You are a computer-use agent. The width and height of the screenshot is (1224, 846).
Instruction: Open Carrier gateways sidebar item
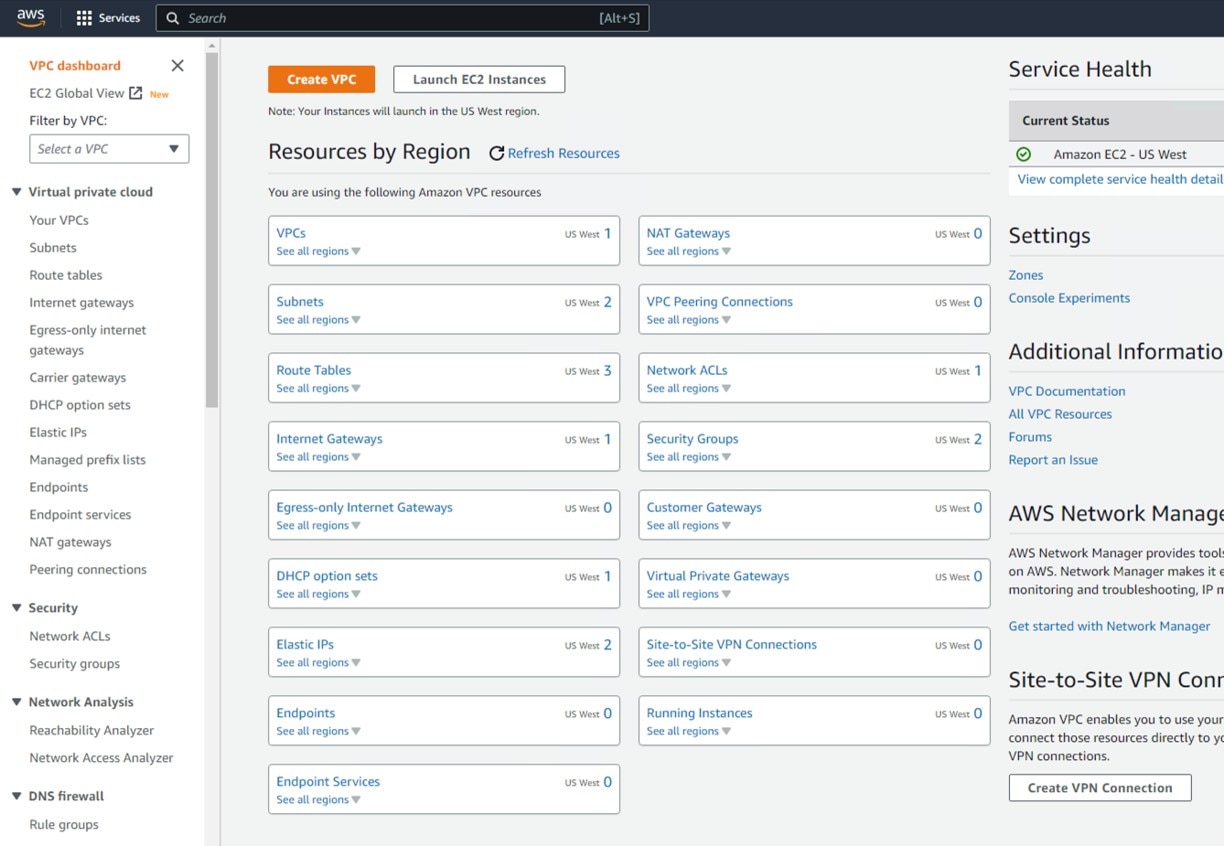pyautogui.click(x=78, y=378)
